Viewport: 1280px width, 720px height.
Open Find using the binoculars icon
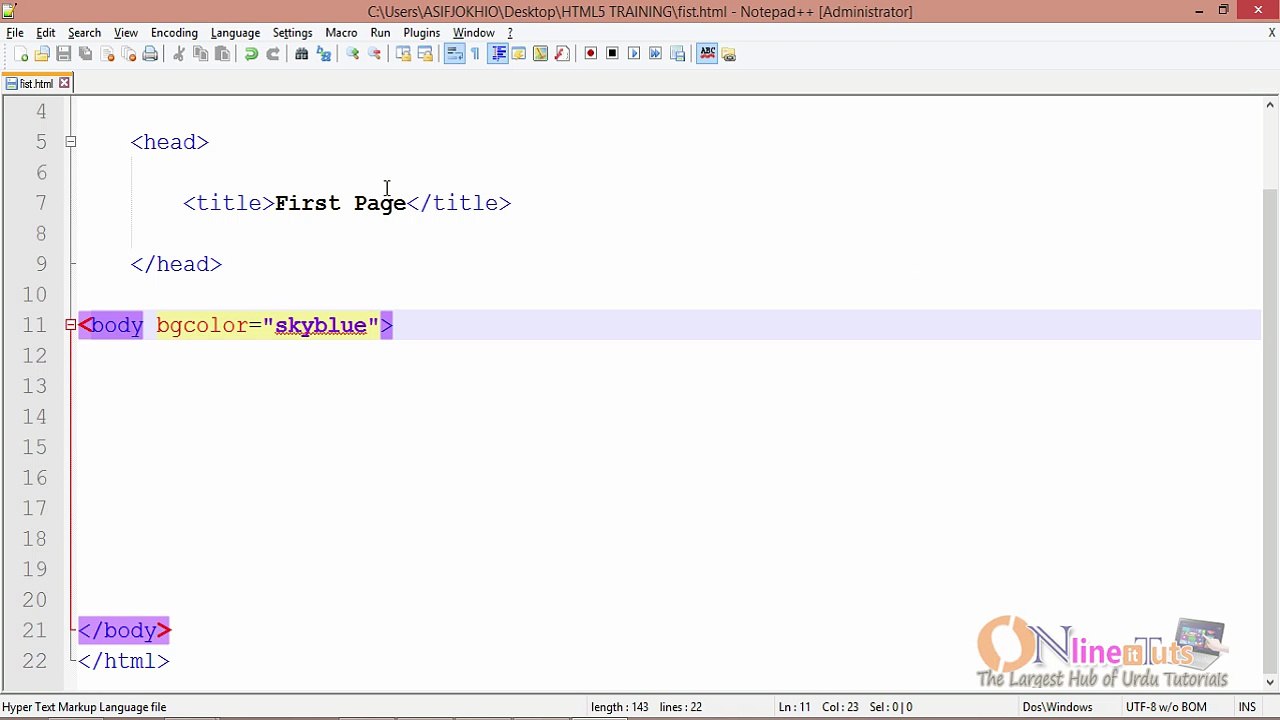(301, 54)
